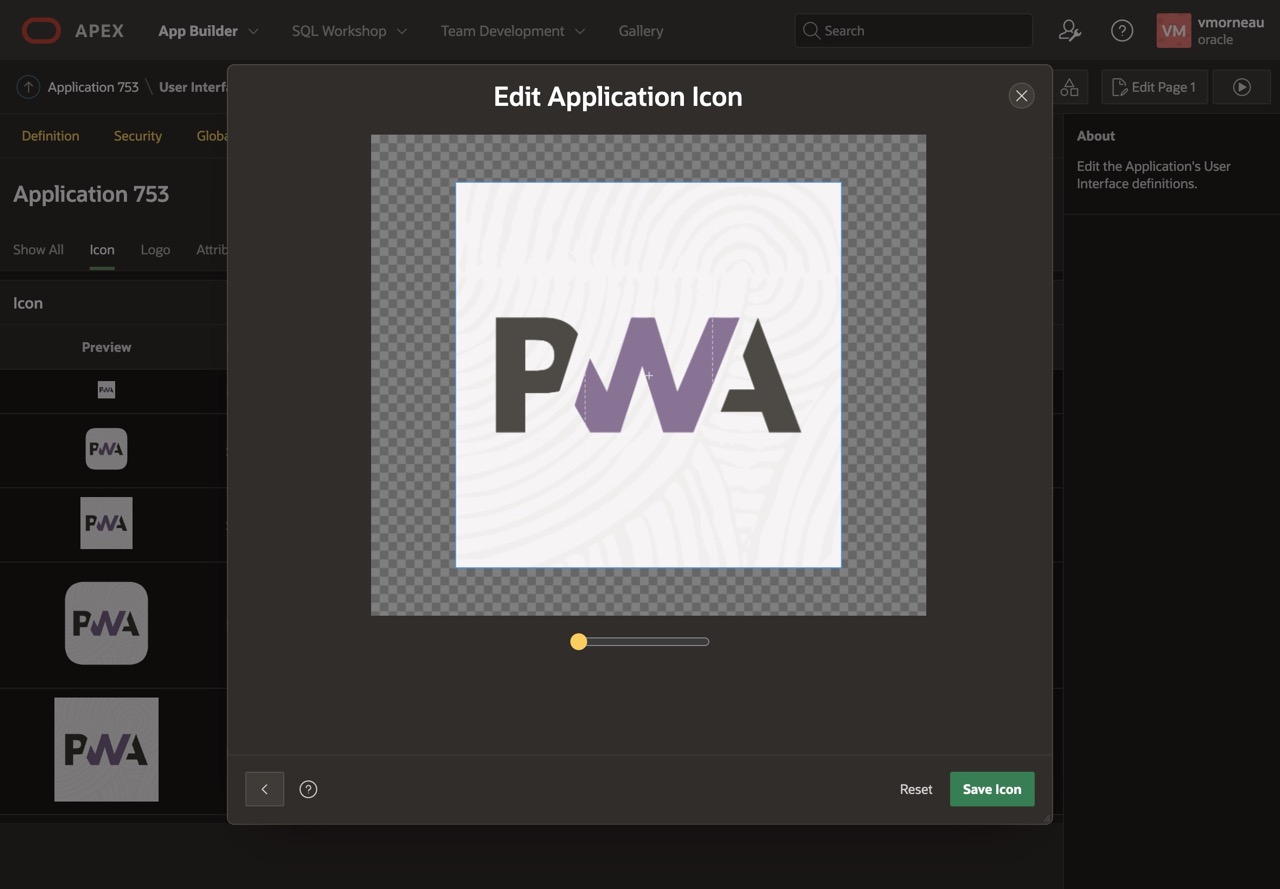Open the vmorneau account menu

coord(1212,31)
